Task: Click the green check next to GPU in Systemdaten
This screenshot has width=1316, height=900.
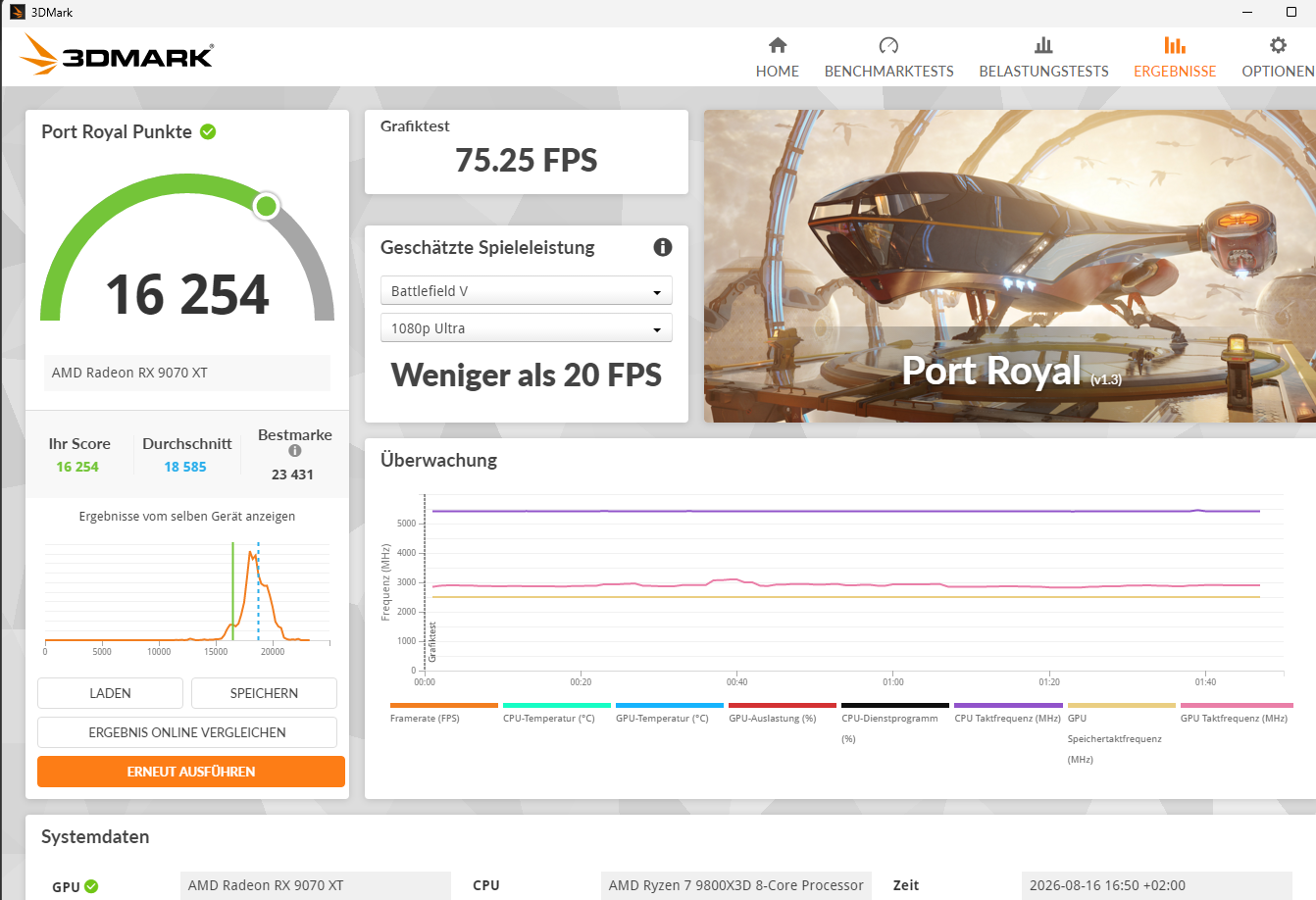Action: pyautogui.click(x=91, y=886)
